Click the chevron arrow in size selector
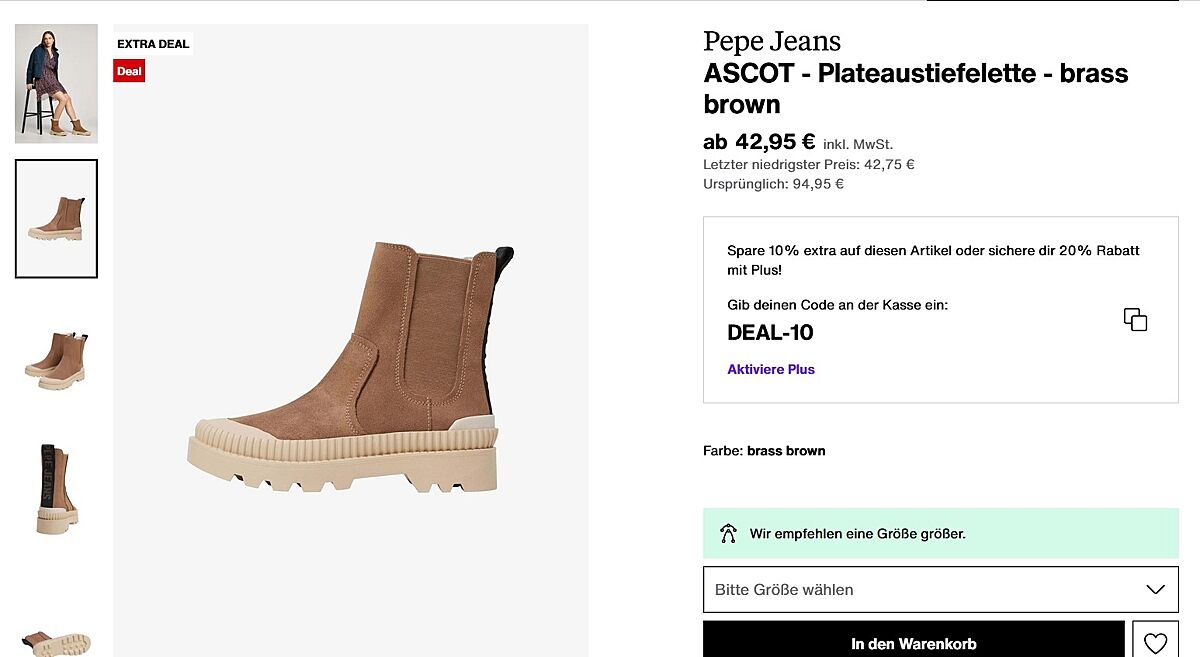 1155,590
